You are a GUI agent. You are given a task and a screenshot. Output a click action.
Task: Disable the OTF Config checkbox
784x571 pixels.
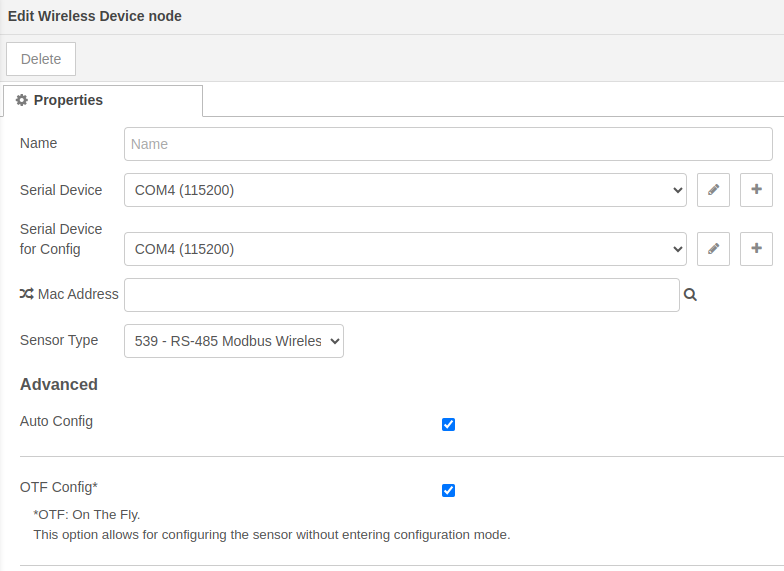pos(448,490)
